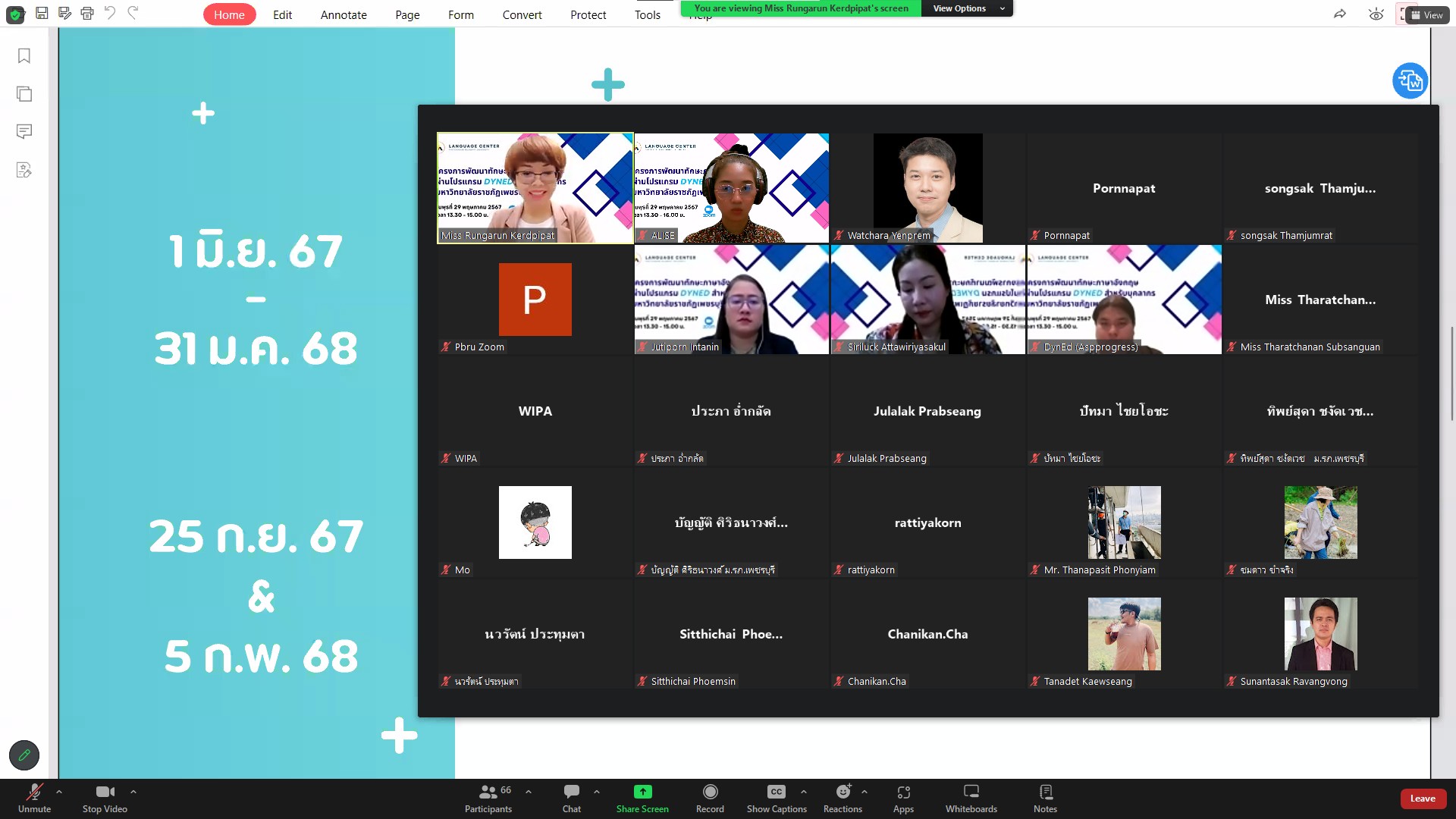Click the bookmark icon in left sidebar
The image size is (1456, 819).
[x=24, y=56]
